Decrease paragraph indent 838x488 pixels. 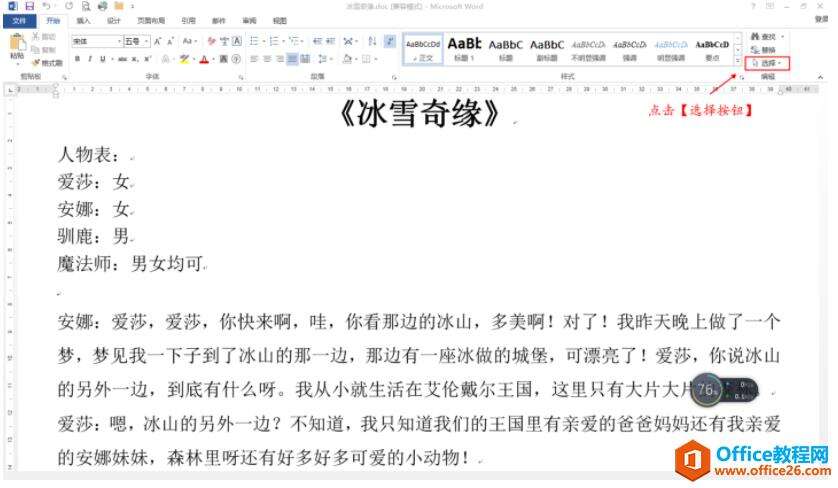click(317, 41)
